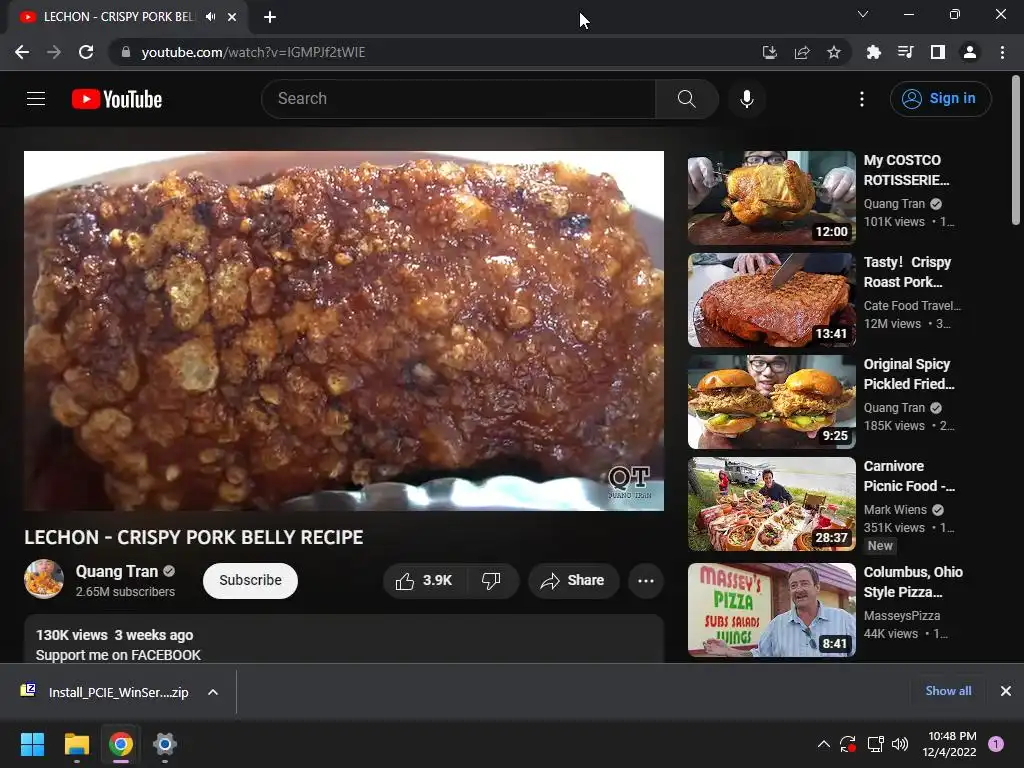Viewport: 1024px width, 768px height.
Task: Go to YouTube home via logo
Action: point(117,99)
